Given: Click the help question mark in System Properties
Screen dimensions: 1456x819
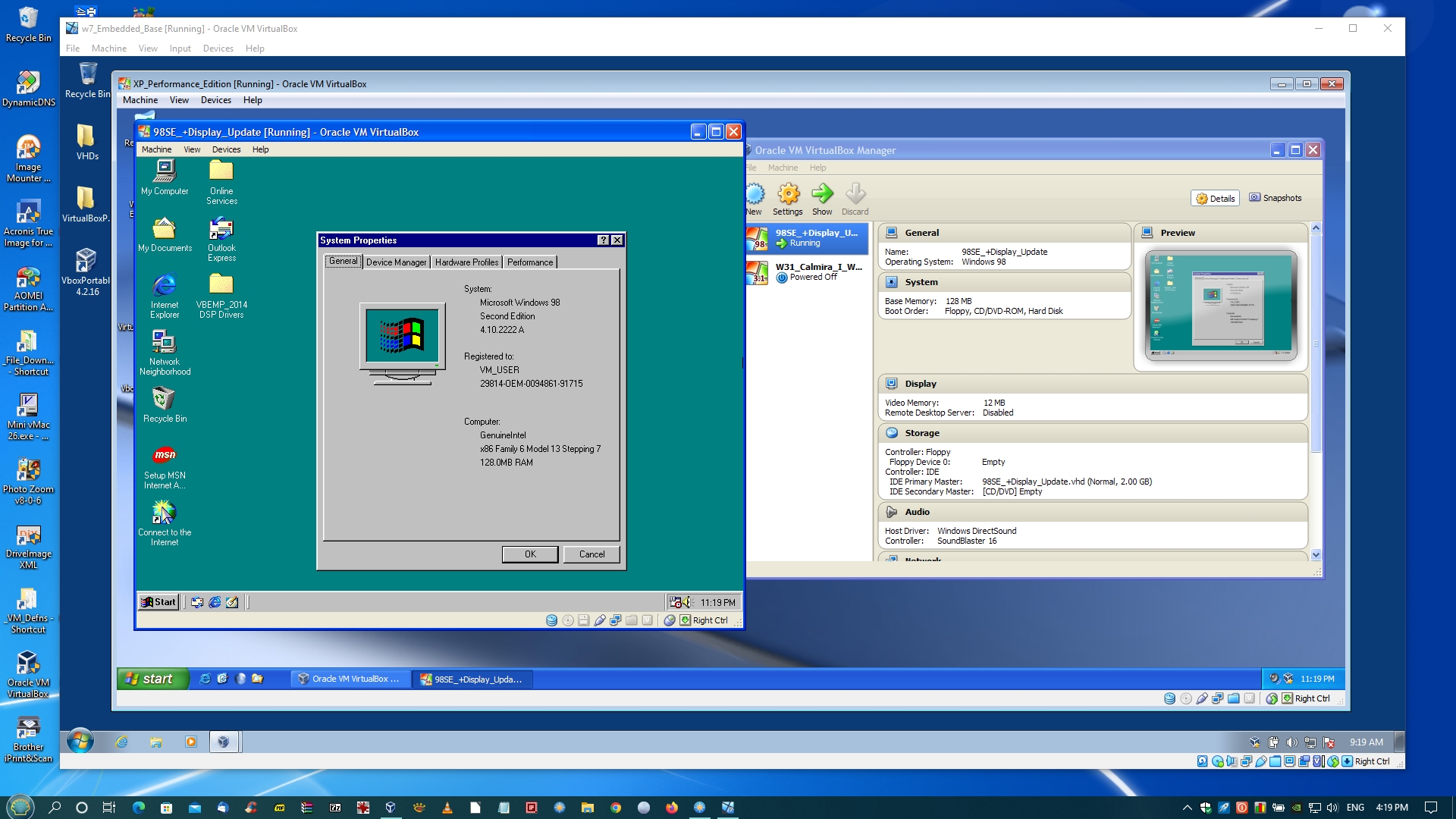Looking at the screenshot, I should tap(604, 240).
